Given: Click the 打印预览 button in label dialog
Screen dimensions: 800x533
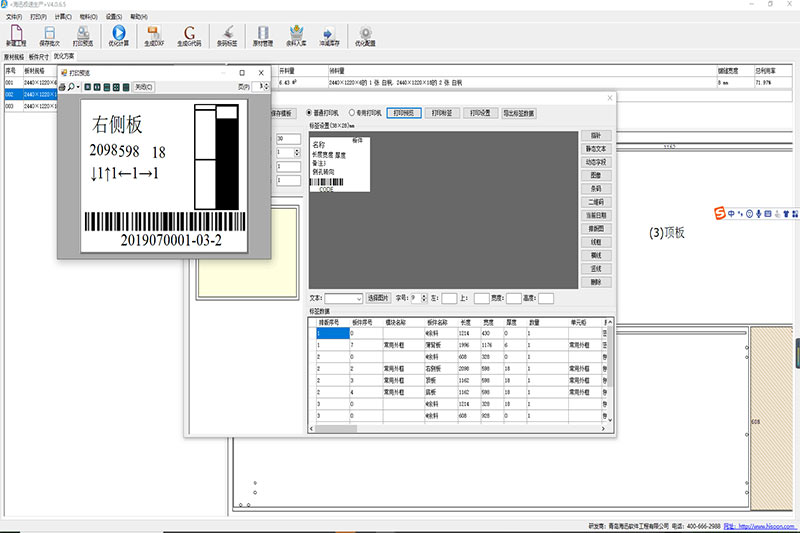Looking at the screenshot, I should point(402,113).
